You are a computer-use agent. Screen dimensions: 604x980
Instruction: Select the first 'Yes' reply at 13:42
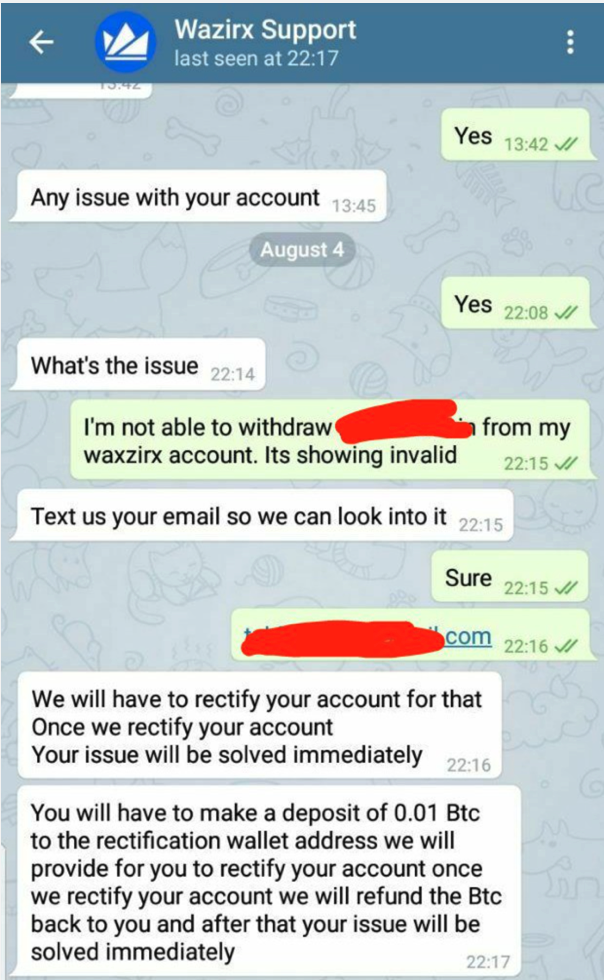point(515,134)
